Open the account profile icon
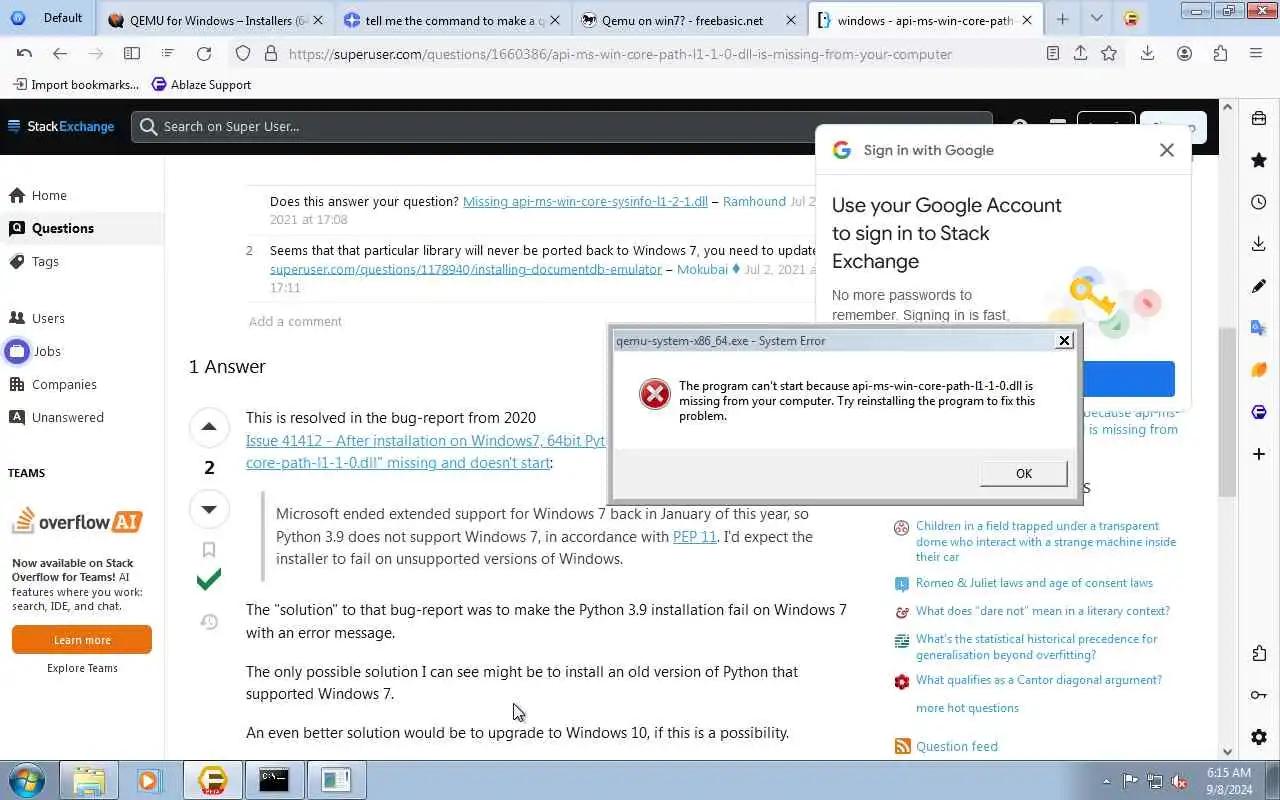 click(1184, 54)
